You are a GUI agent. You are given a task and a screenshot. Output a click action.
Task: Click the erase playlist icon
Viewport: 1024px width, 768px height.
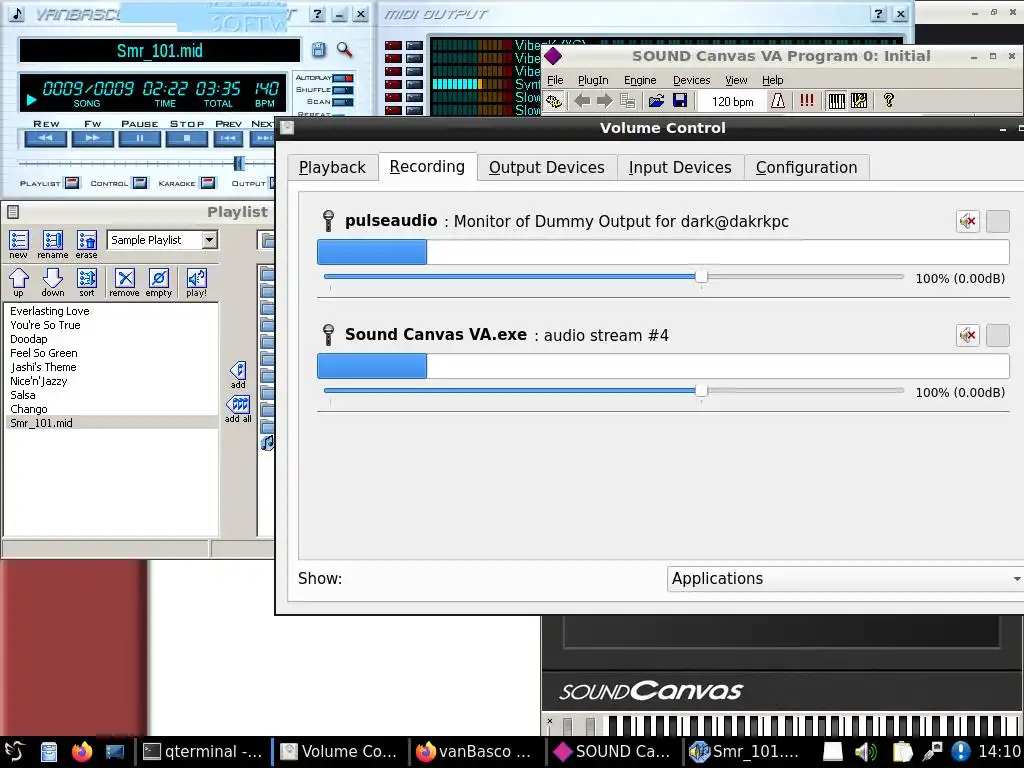pos(86,244)
